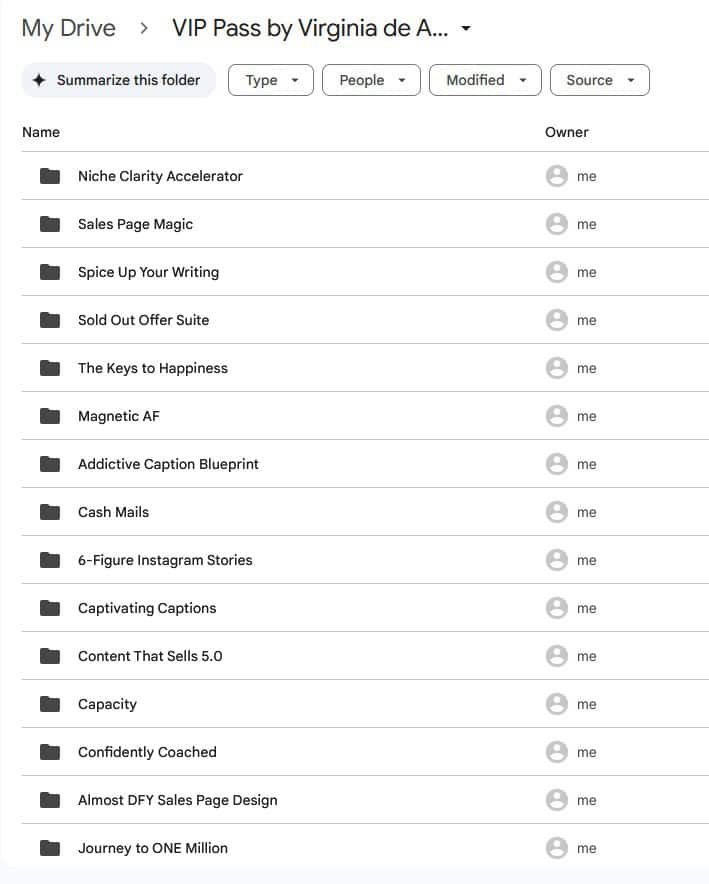Click the folder icon beside Capacity
709x884 pixels.
(x=50, y=704)
